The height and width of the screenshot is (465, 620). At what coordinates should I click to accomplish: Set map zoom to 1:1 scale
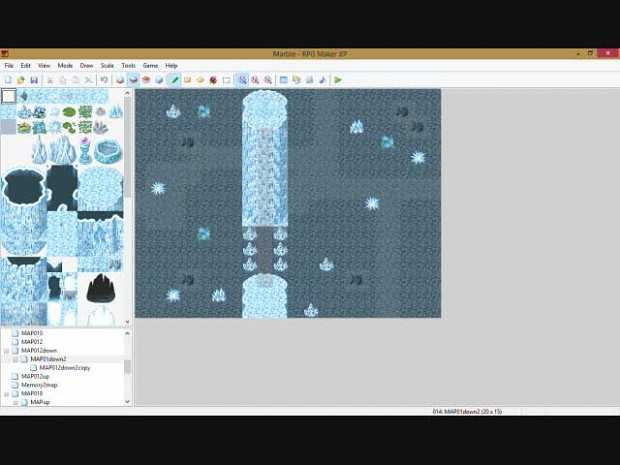coord(242,80)
